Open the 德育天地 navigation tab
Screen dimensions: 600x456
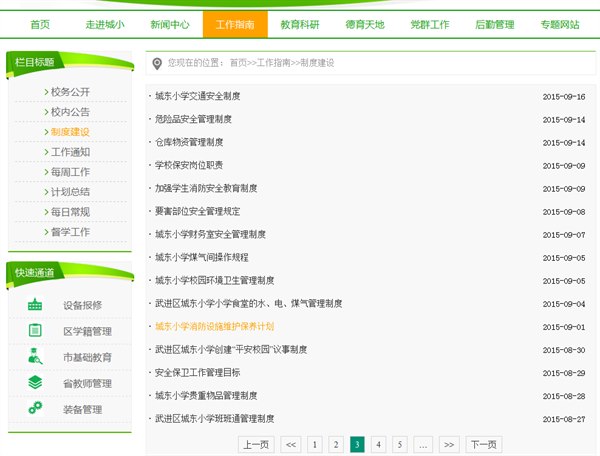click(365, 24)
